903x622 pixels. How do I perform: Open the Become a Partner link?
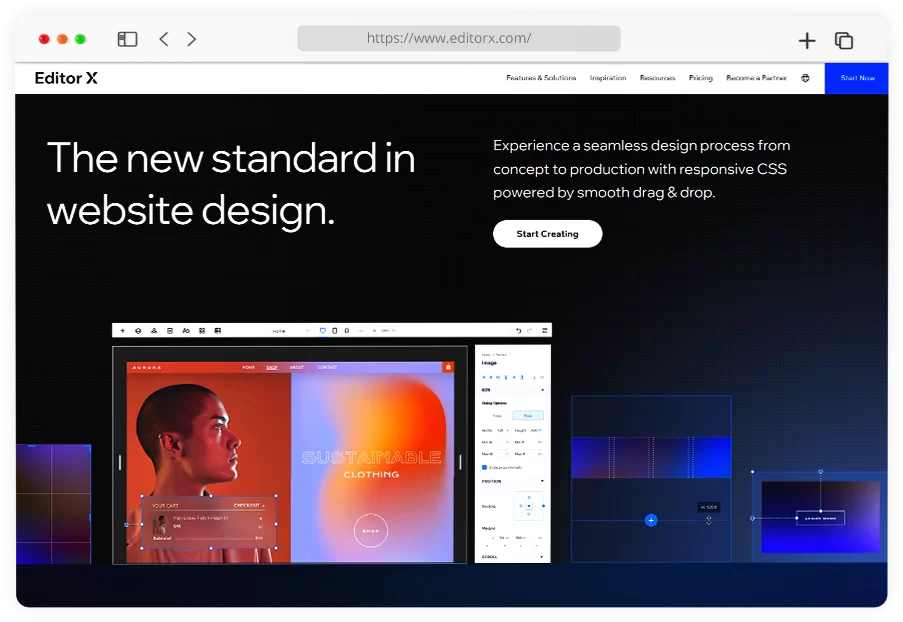[756, 78]
